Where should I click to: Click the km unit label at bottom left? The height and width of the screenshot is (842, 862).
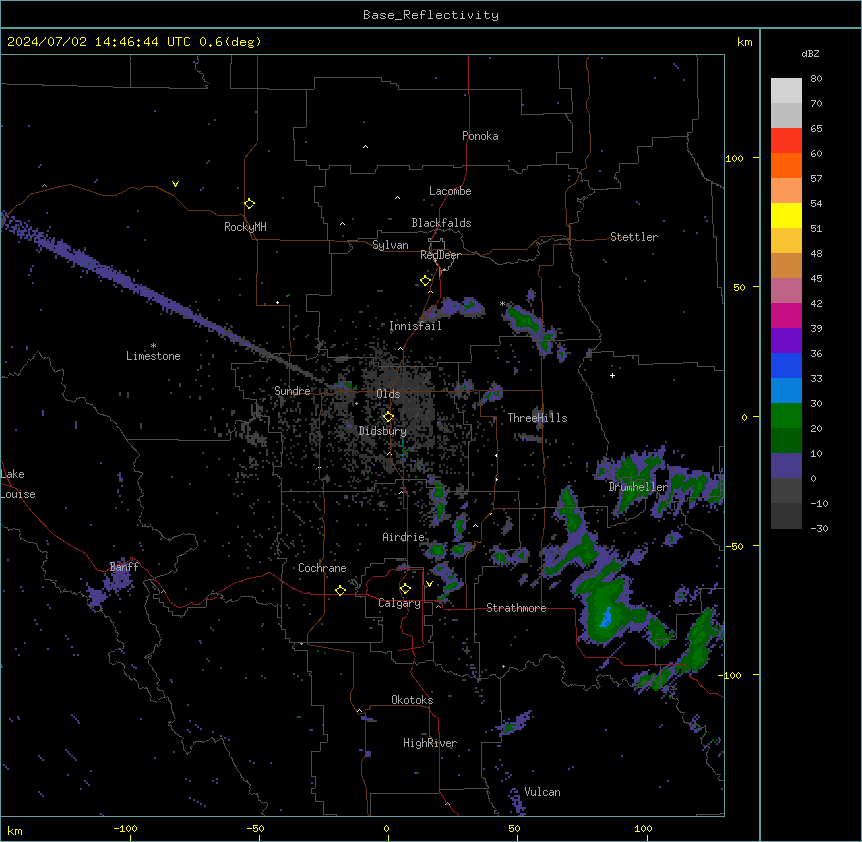tap(15, 831)
